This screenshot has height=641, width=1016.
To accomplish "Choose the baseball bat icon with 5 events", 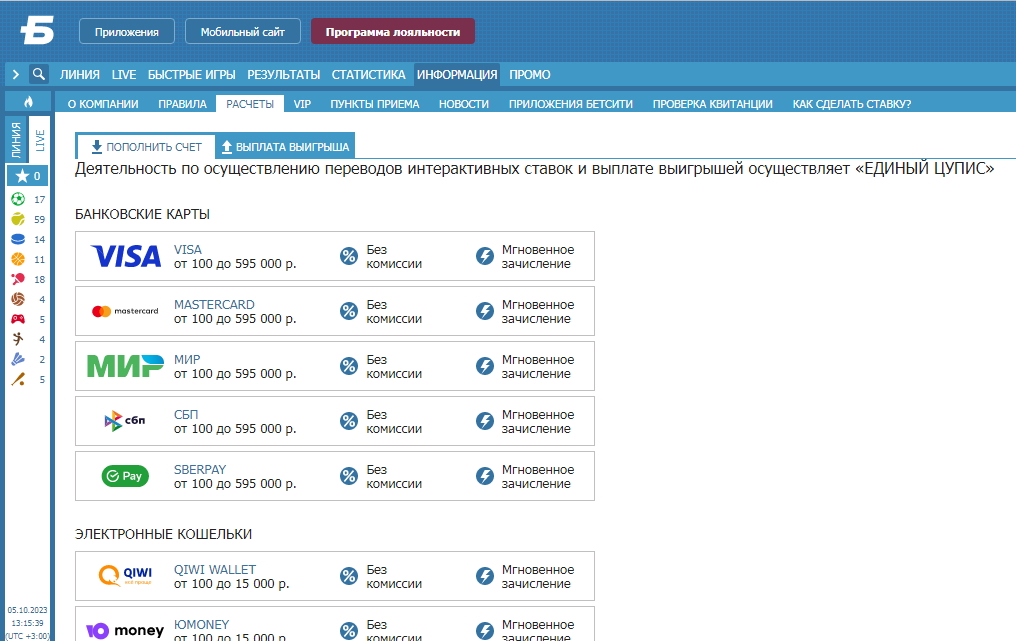I will 18,379.
